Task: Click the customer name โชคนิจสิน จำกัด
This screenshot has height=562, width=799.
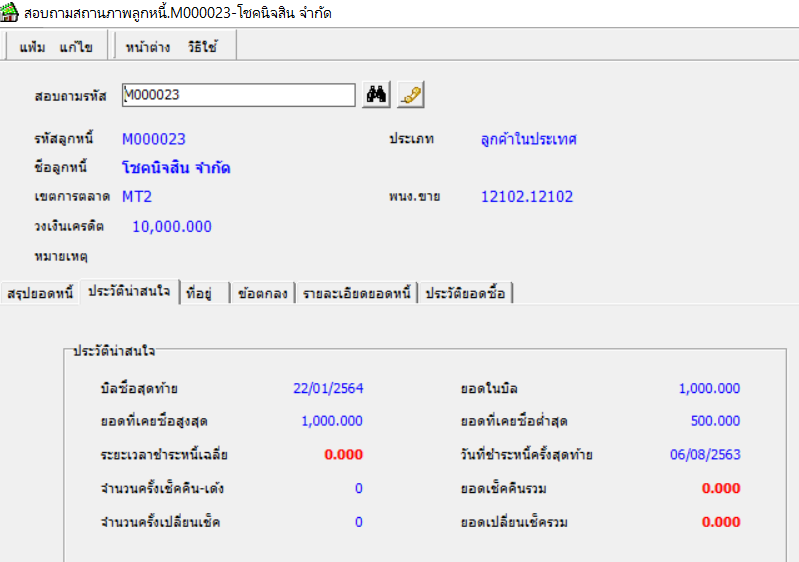Action: (176, 168)
